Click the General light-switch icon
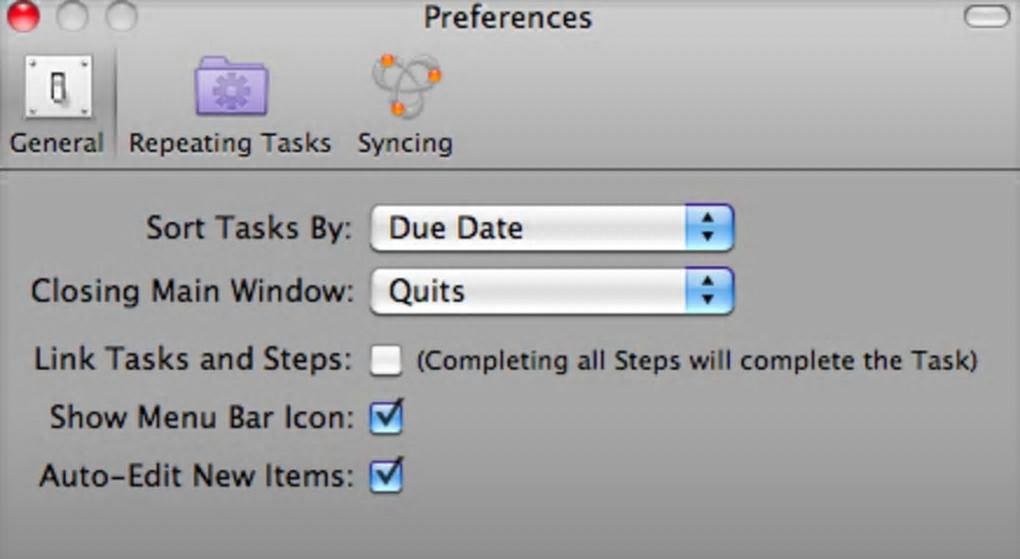 58,87
